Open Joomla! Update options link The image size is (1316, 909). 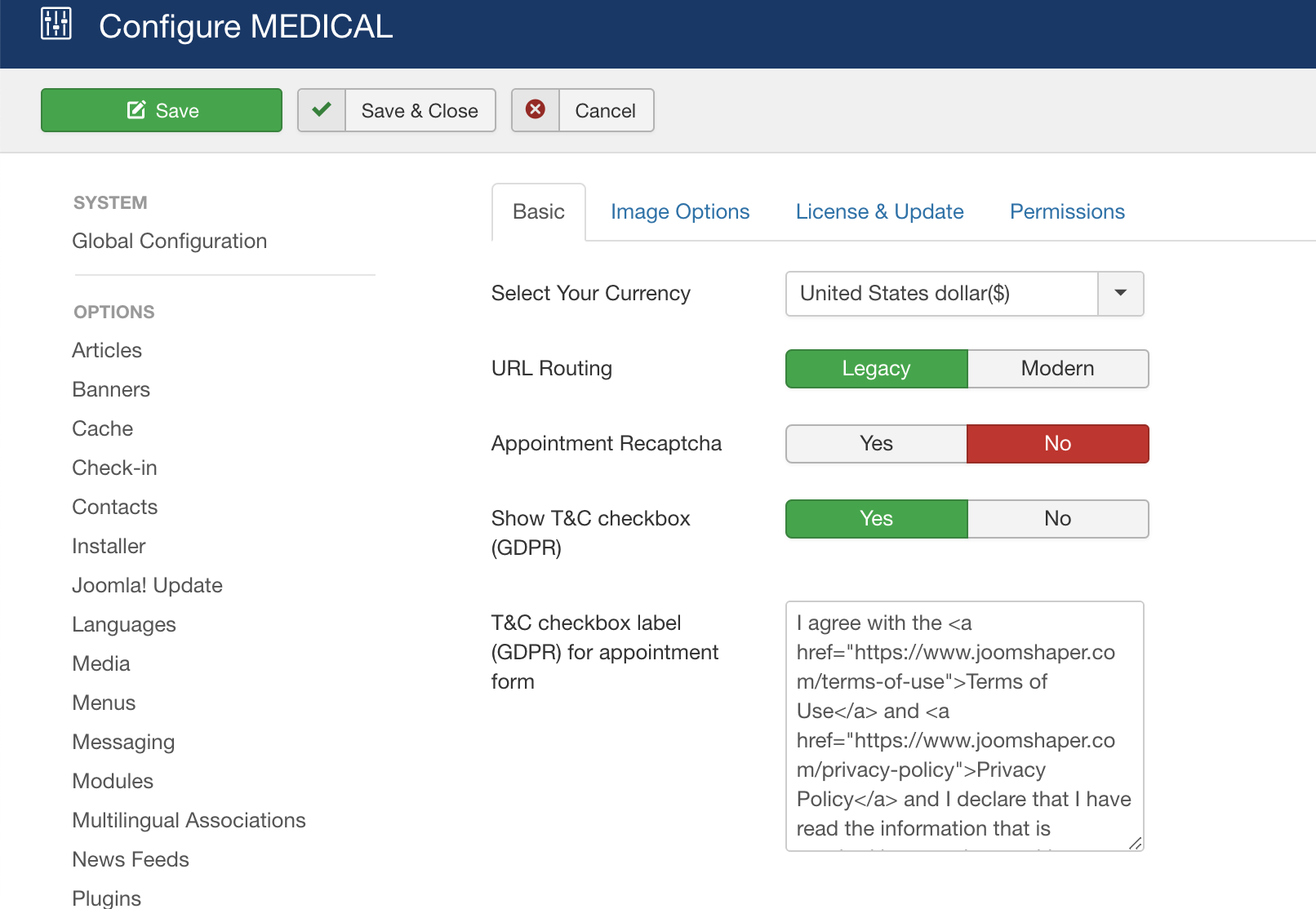click(x=147, y=586)
